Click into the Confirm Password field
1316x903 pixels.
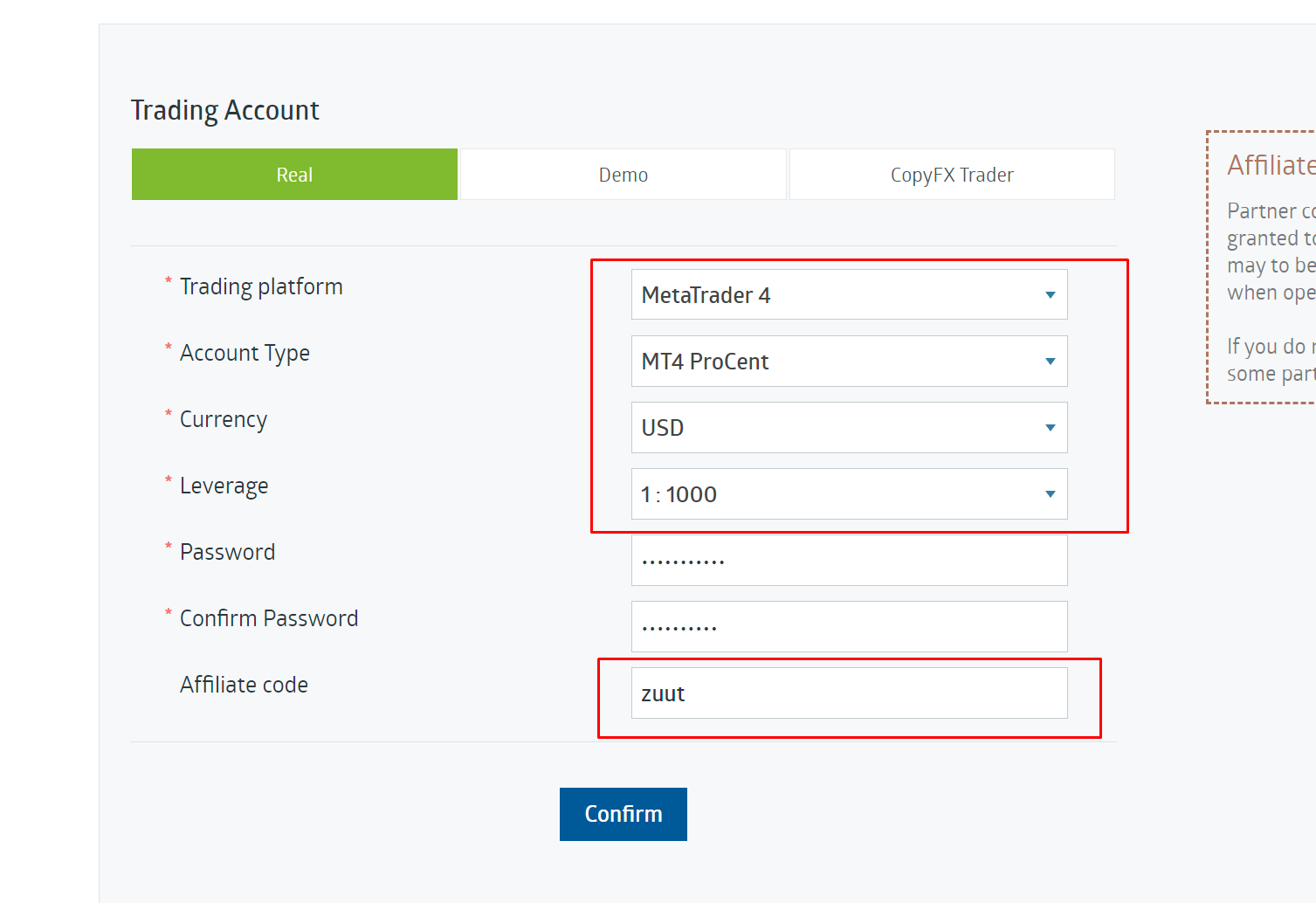coord(848,627)
